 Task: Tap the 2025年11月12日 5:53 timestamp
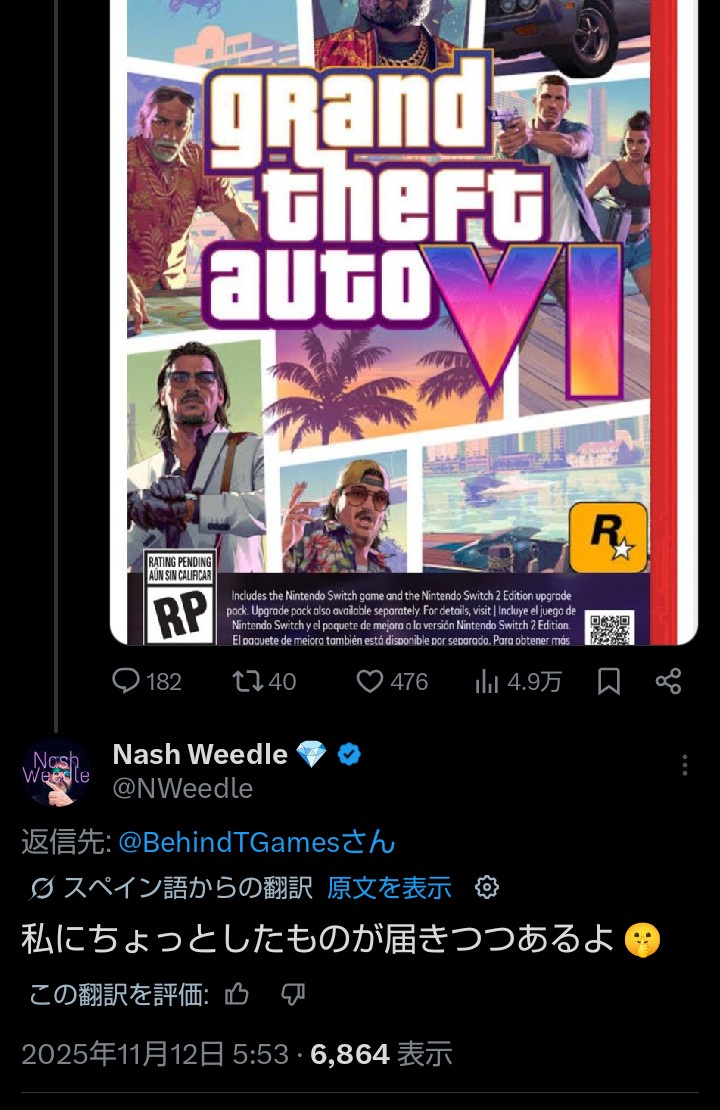point(155,1053)
